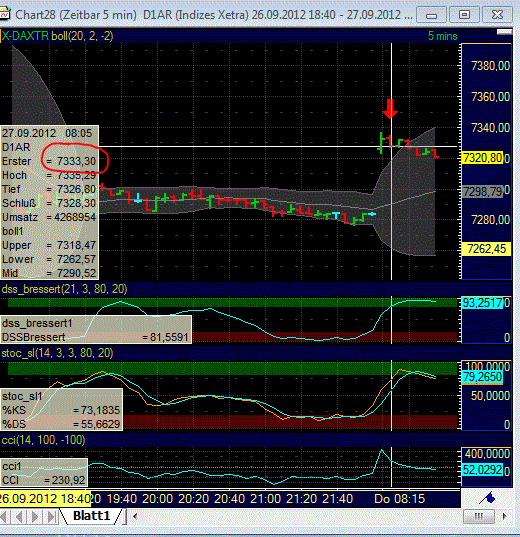
Task: Click the dss_bressert(21, 3, 80, 20) pane header
Action: (64, 289)
